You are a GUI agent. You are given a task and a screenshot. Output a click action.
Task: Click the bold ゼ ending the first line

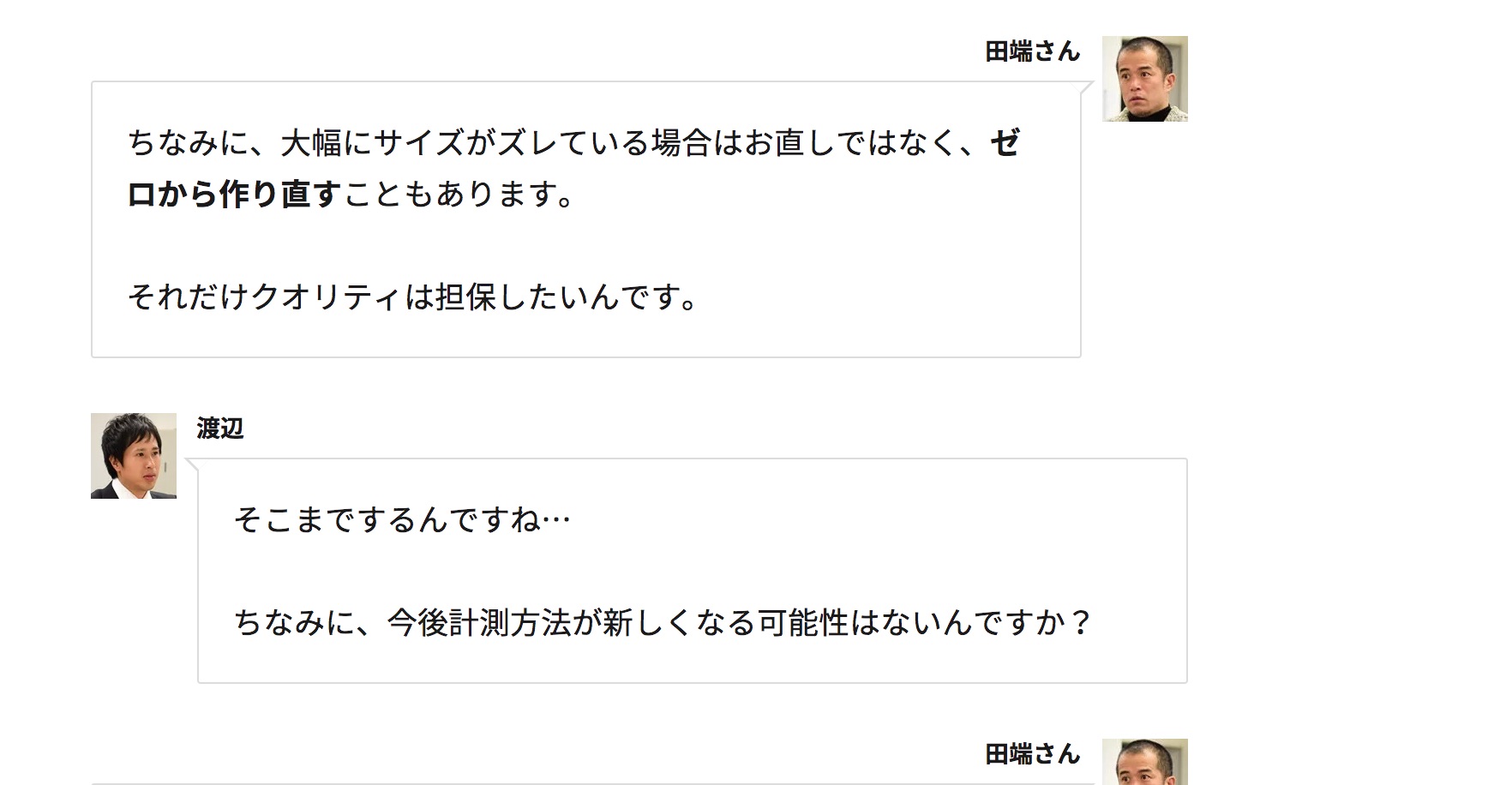[1005, 143]
